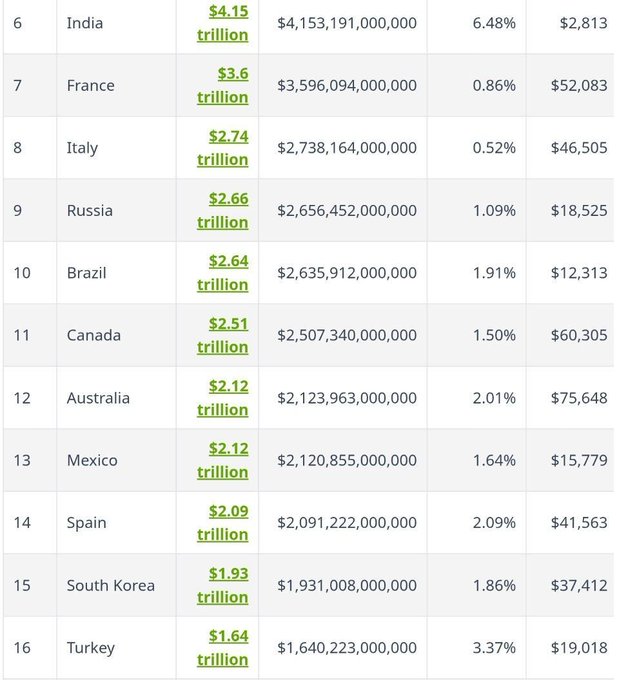Click Canada's per capita value $60,305

click(x=579, y=335)
